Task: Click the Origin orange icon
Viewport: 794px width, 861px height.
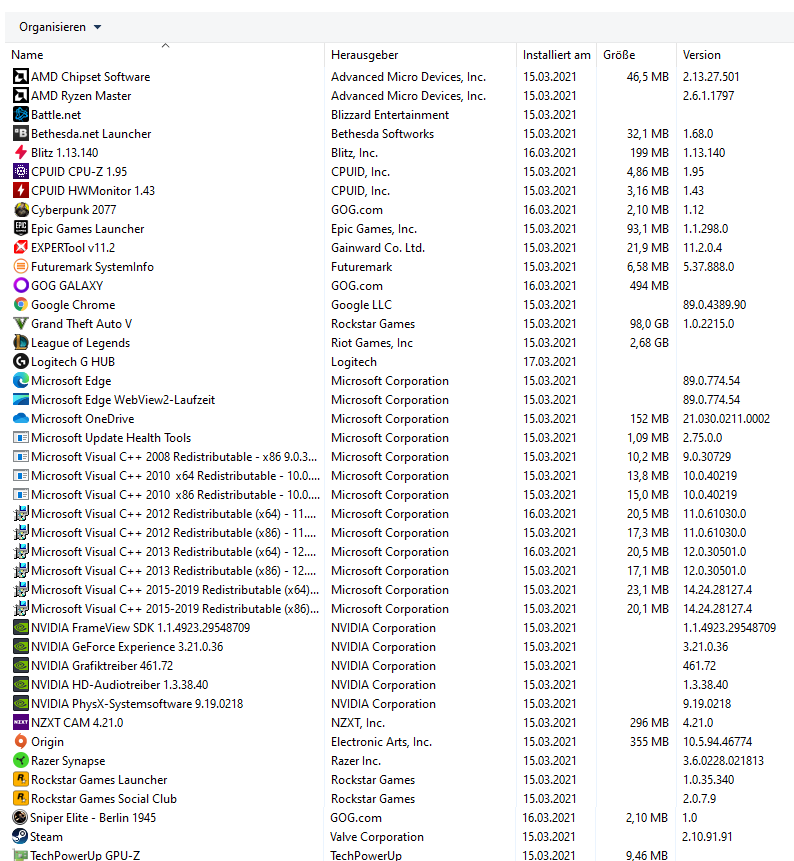Action: pos(21,741)
